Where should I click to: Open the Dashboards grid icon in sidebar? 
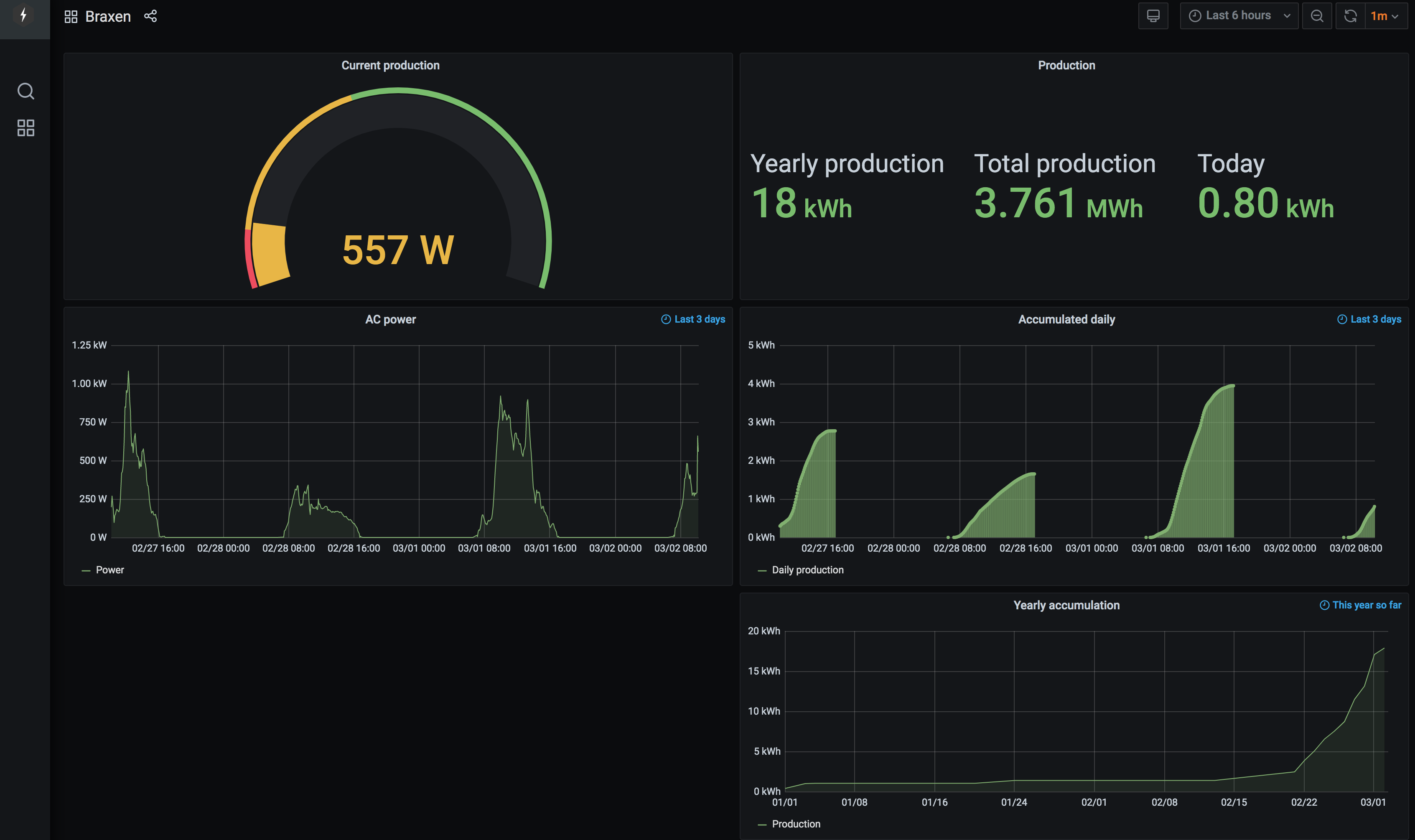25,128
